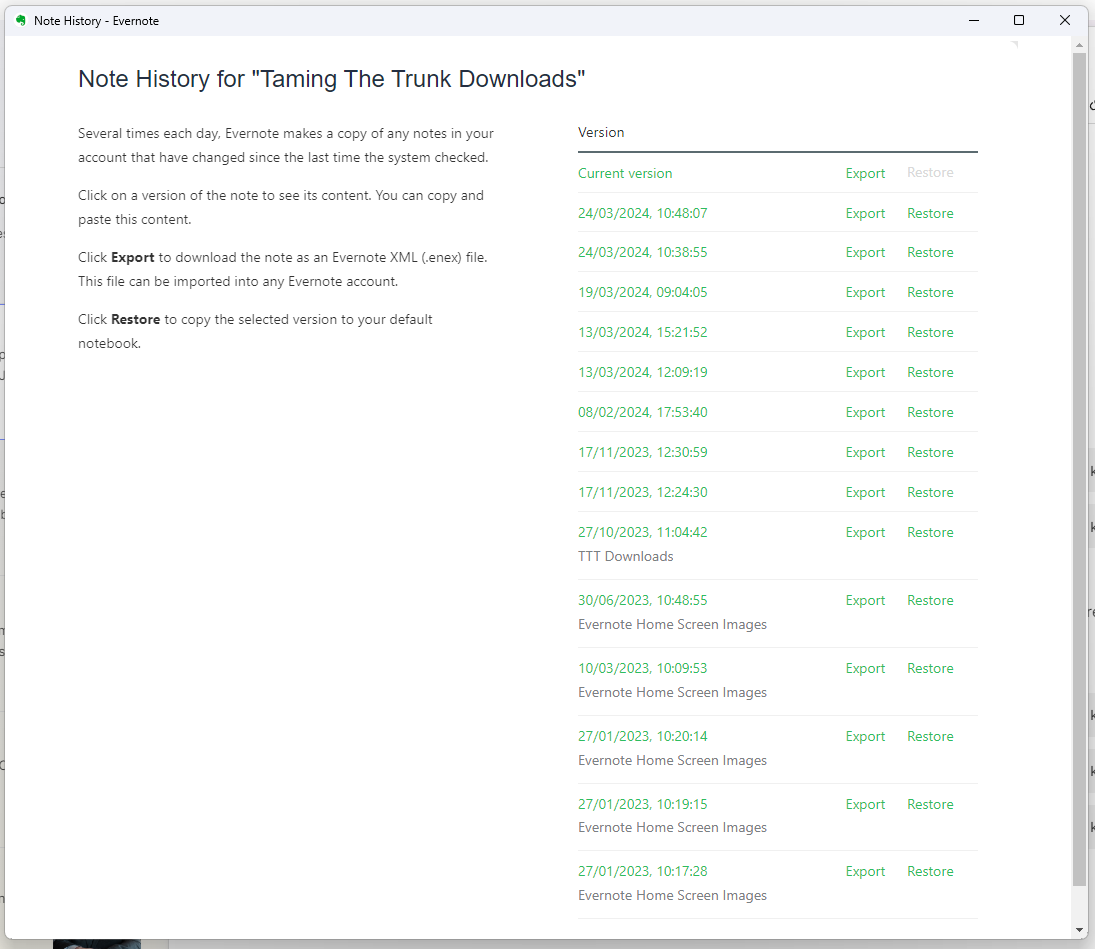This screenshot has width=1095, height=949.
Task: Export version 27/01/2023, 10:17:28
Action: (865, 871)
